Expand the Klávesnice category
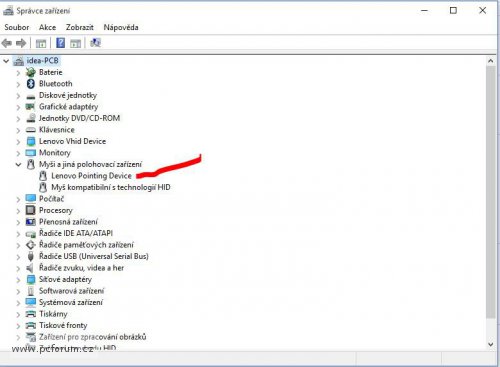500x367 pixels. [18, 130]
